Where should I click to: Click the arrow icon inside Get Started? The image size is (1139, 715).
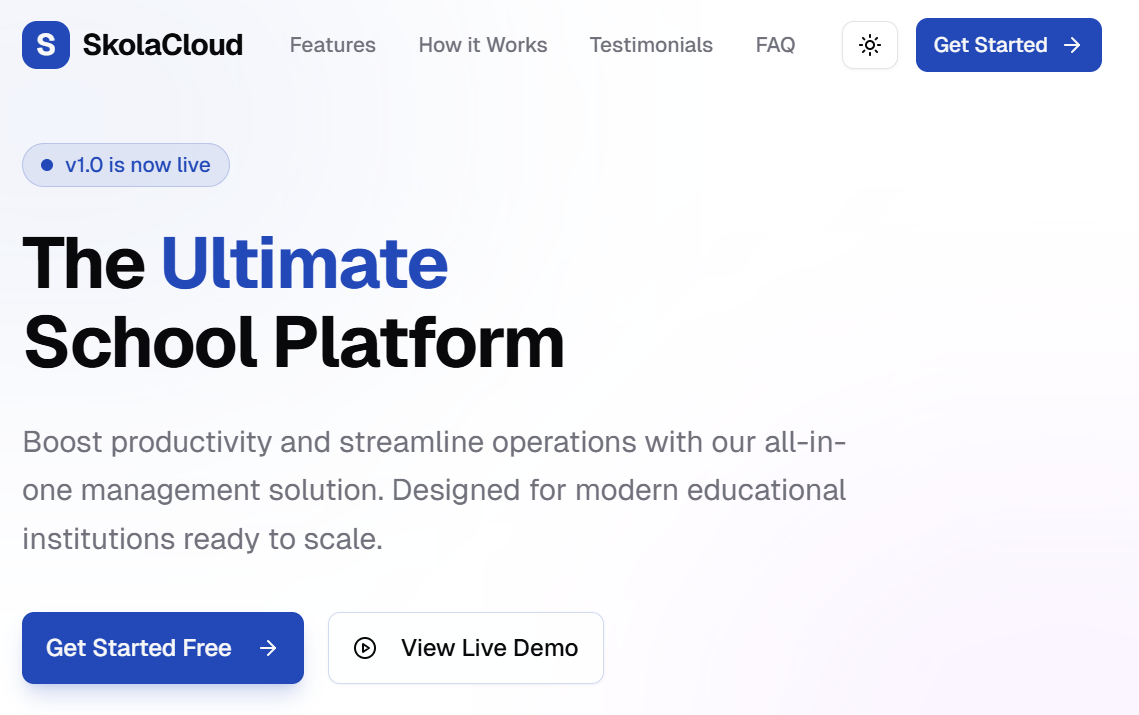[x=1071, y=45]
